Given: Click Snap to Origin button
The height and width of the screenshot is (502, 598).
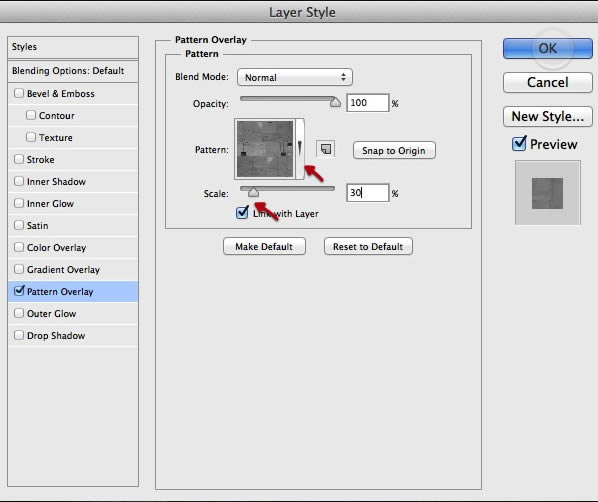Looking at the screenshot, I should point(394,150).
